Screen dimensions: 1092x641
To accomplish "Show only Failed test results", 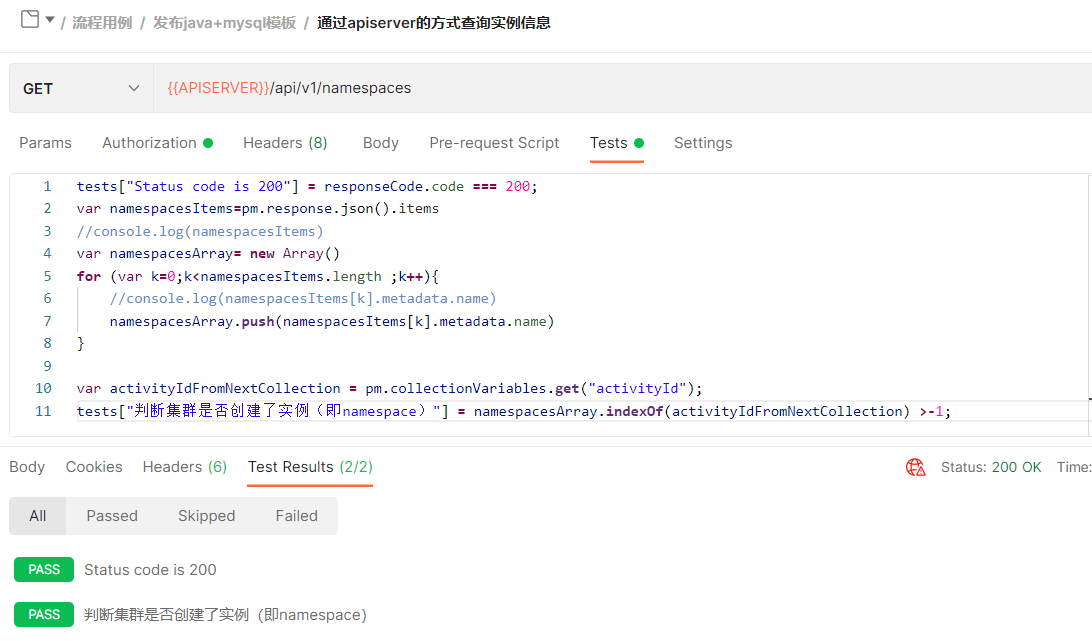I will coord(296,516).
